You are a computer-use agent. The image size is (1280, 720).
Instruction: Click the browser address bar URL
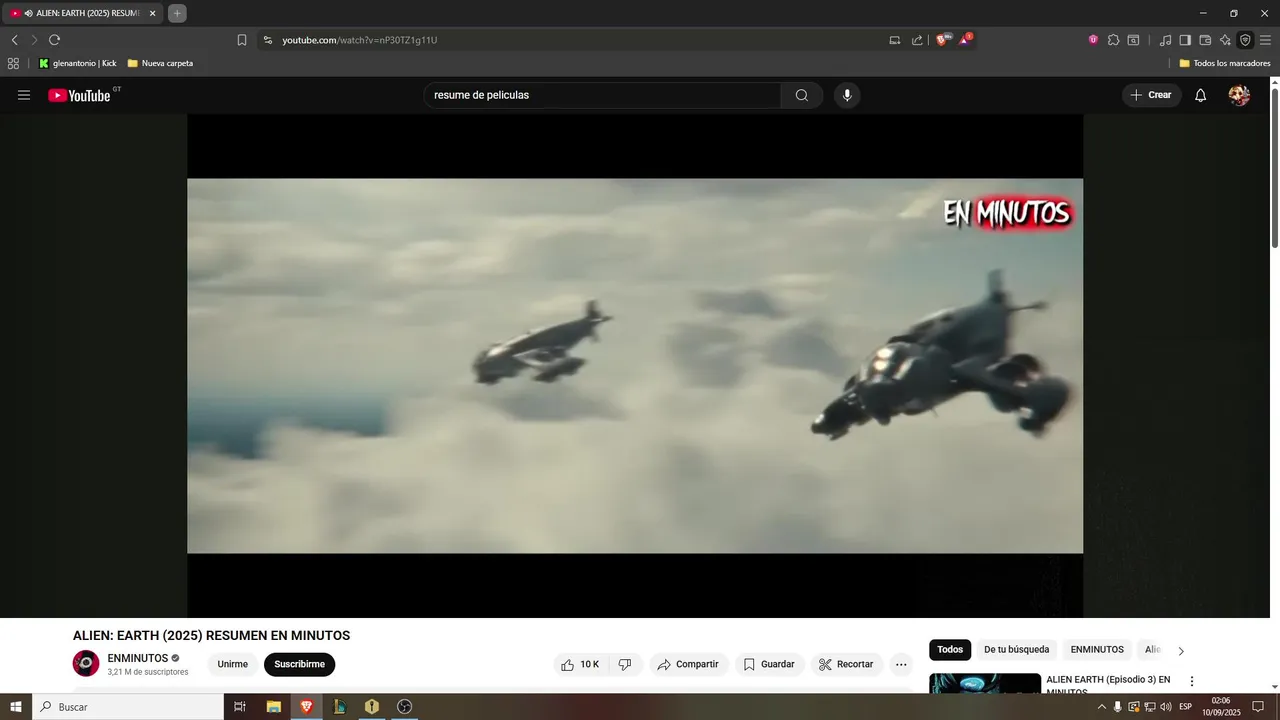tap(360, 40)
